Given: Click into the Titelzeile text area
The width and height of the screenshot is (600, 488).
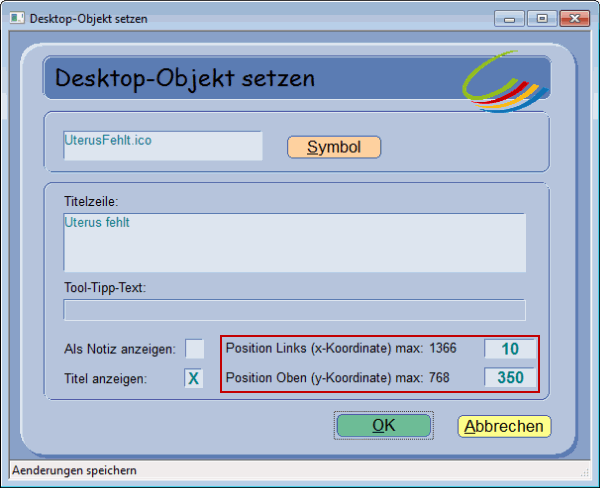Looking at the screenshot, I should click(294, 241).
